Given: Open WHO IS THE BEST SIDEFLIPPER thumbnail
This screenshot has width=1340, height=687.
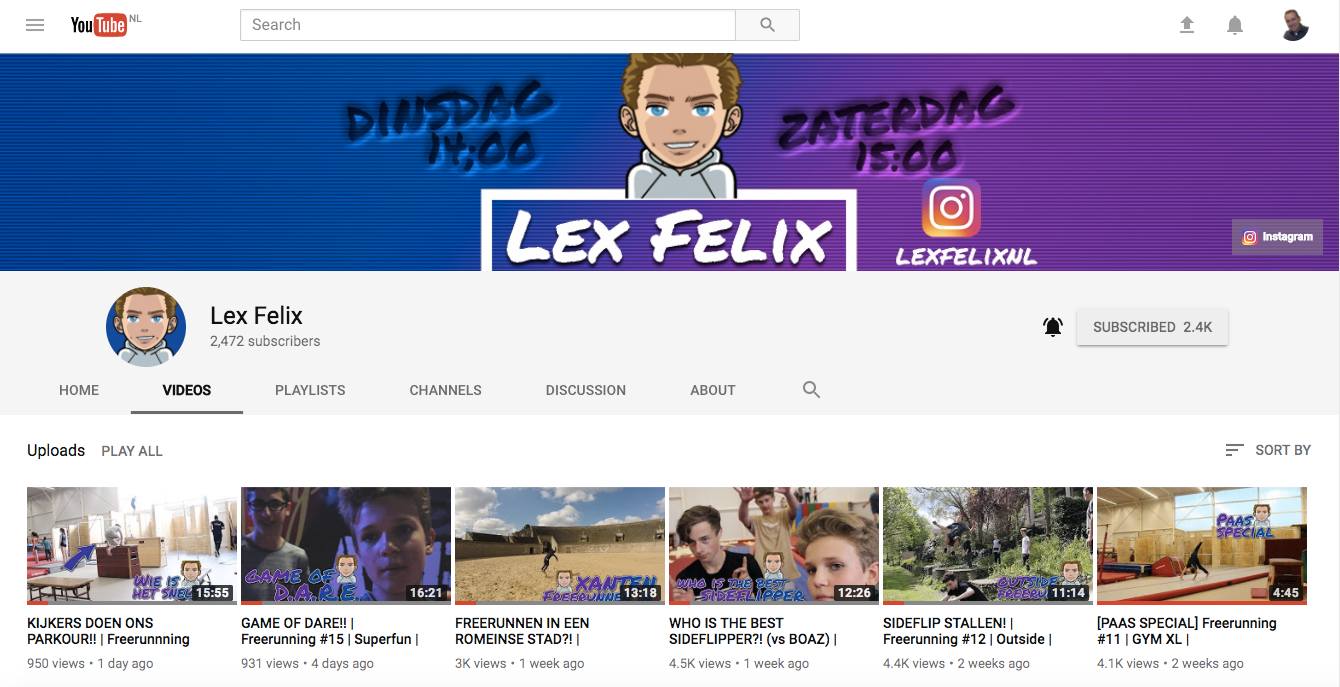Looking at the screenshot, I should click(773, 545).
